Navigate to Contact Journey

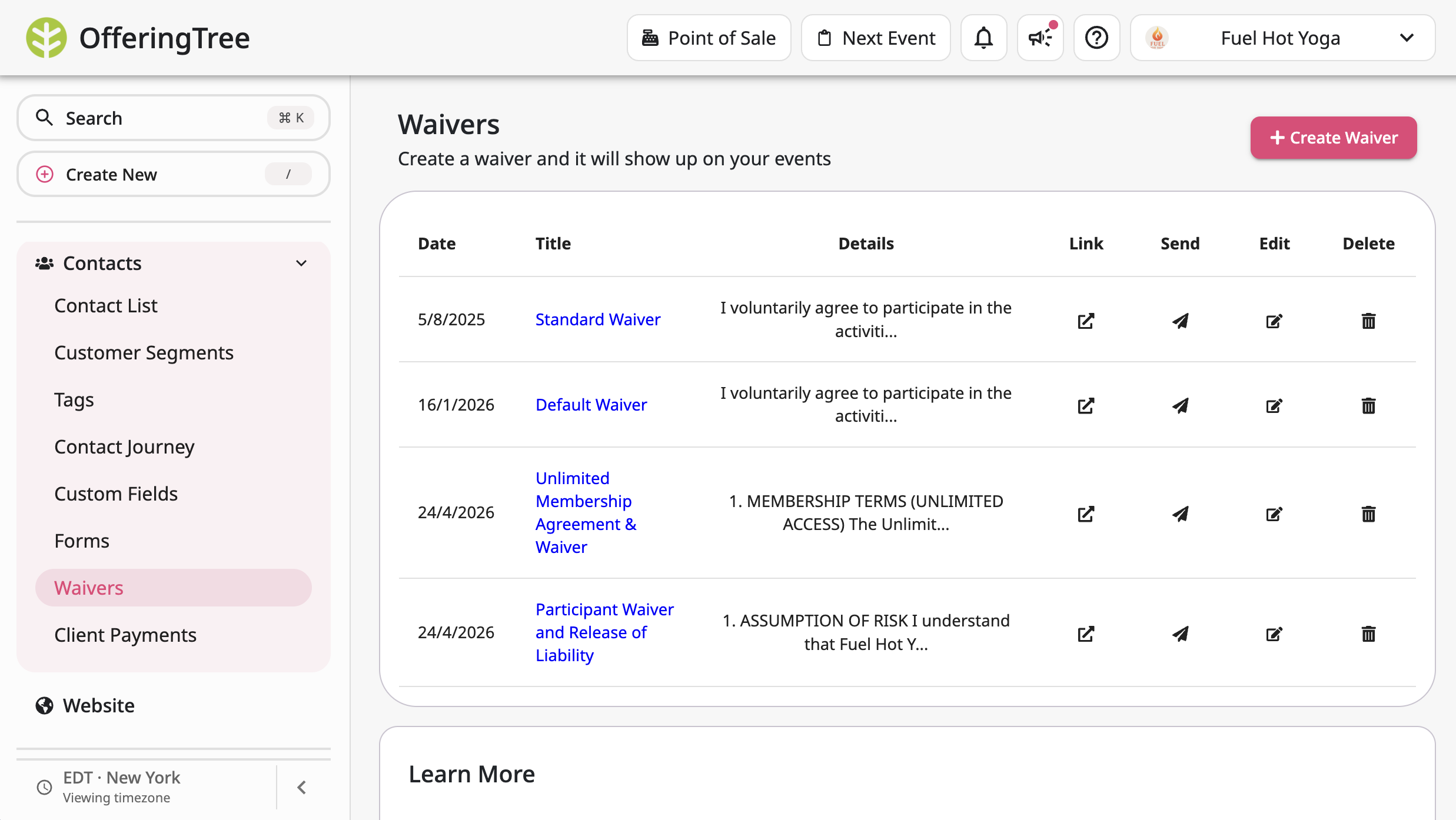coord(124,446)
